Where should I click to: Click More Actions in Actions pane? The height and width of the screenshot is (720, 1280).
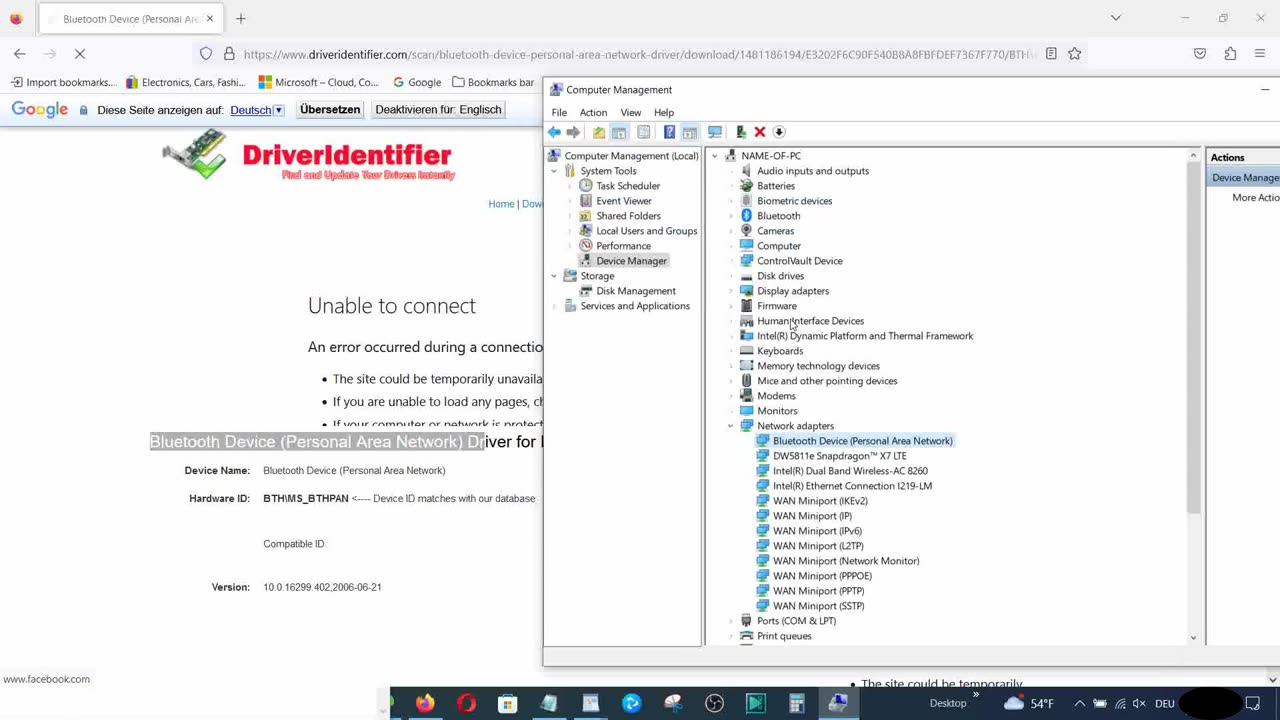[x=1255, y=198]
